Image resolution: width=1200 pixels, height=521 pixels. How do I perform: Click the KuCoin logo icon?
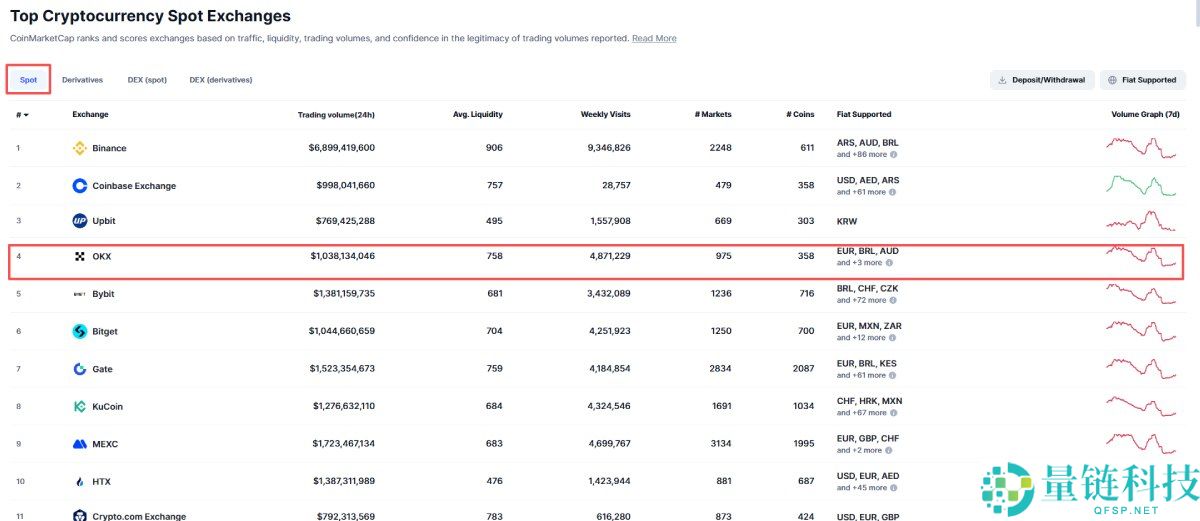click(x=80, y=406)
